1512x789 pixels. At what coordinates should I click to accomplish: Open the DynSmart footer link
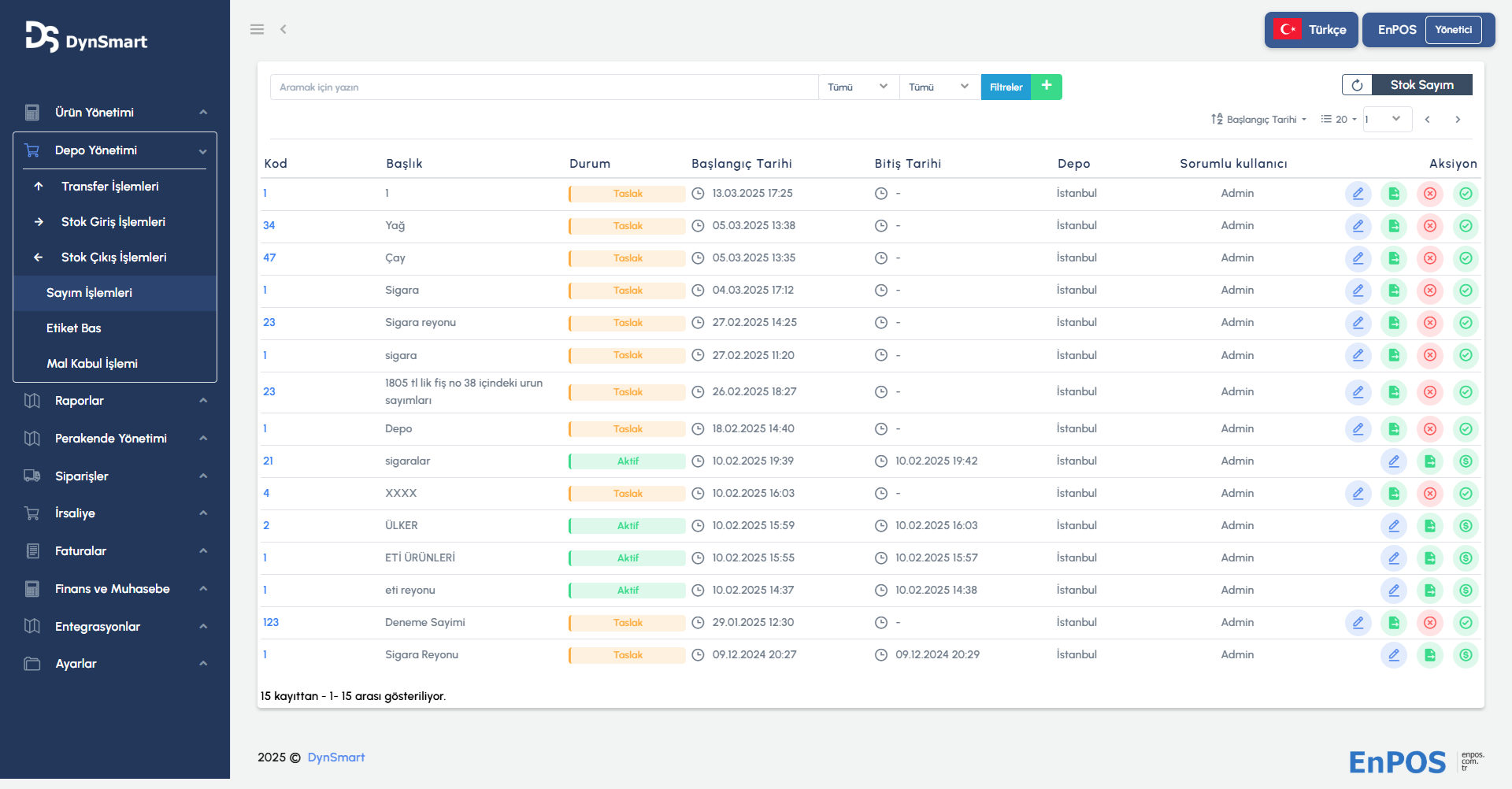(x=335, y=758)
